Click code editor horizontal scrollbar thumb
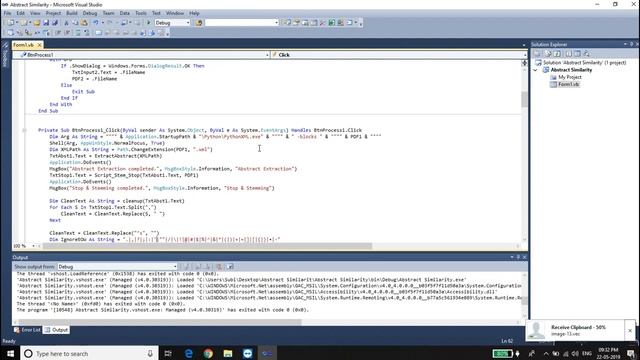640x360 pixels. tap(207, 246)
